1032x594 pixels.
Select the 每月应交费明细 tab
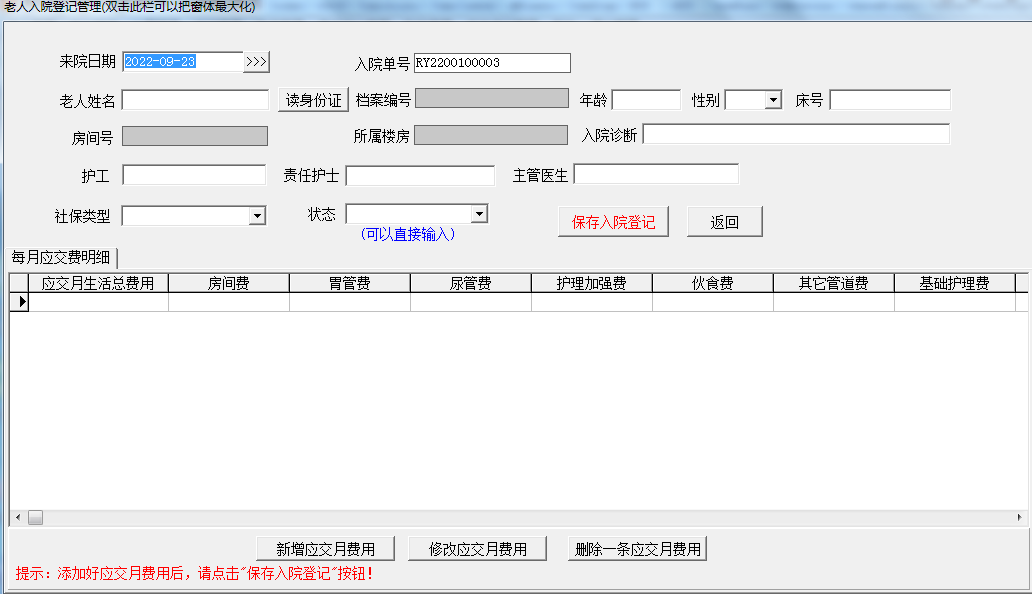coord(61,257)
